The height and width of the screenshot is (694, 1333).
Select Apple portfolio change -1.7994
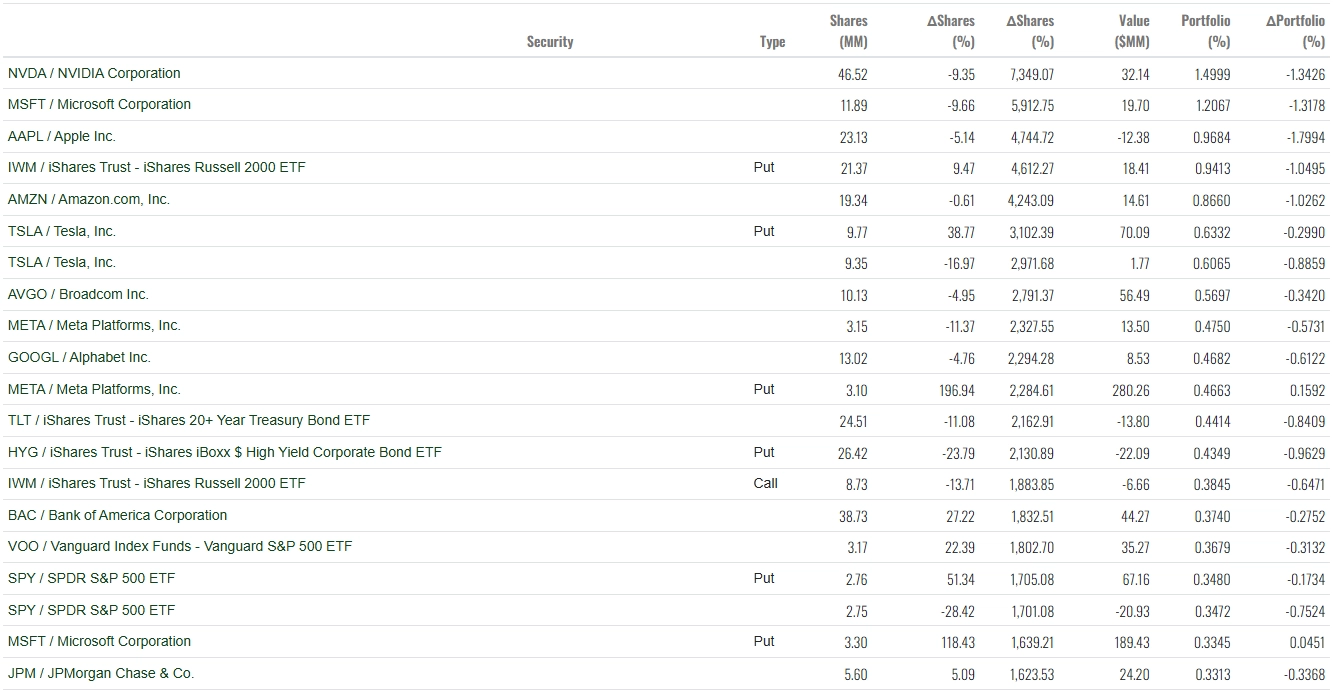pyautogui.click(x=1305, y=137)
